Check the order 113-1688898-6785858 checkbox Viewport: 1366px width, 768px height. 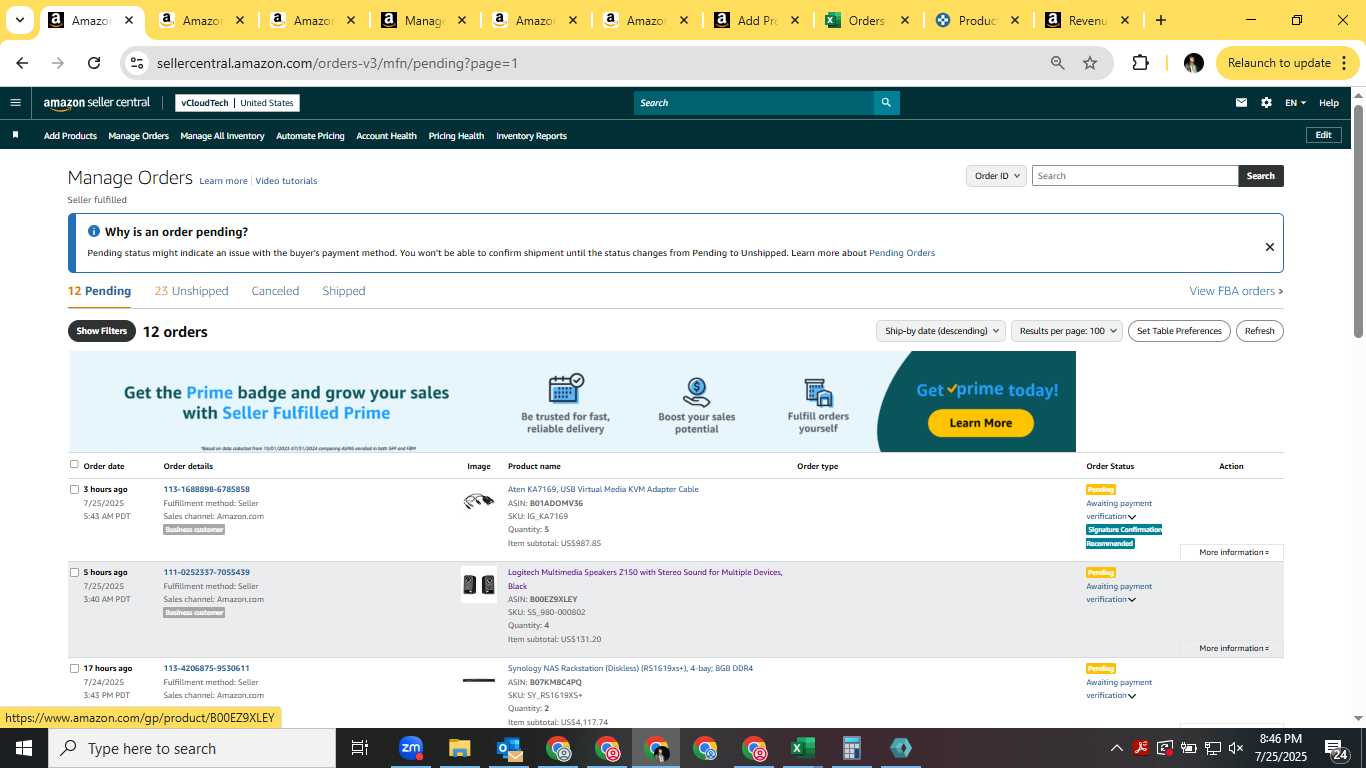click(x=74, y=489)
